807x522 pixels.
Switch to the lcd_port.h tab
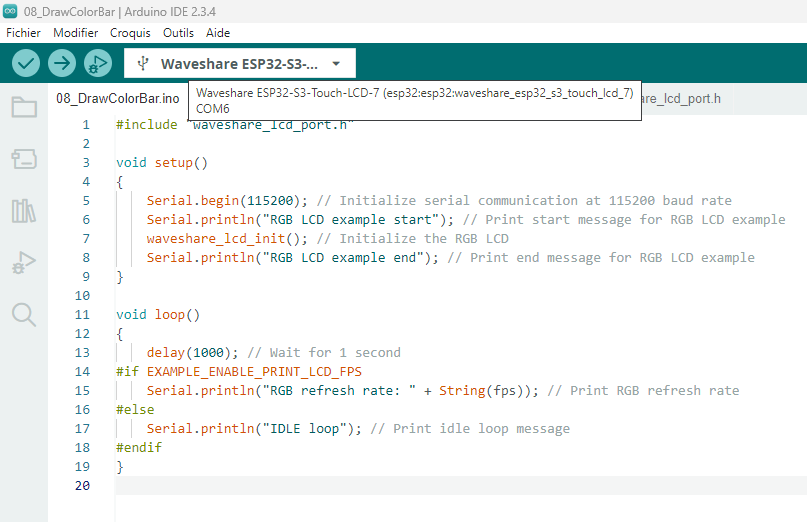coord(687,98)
